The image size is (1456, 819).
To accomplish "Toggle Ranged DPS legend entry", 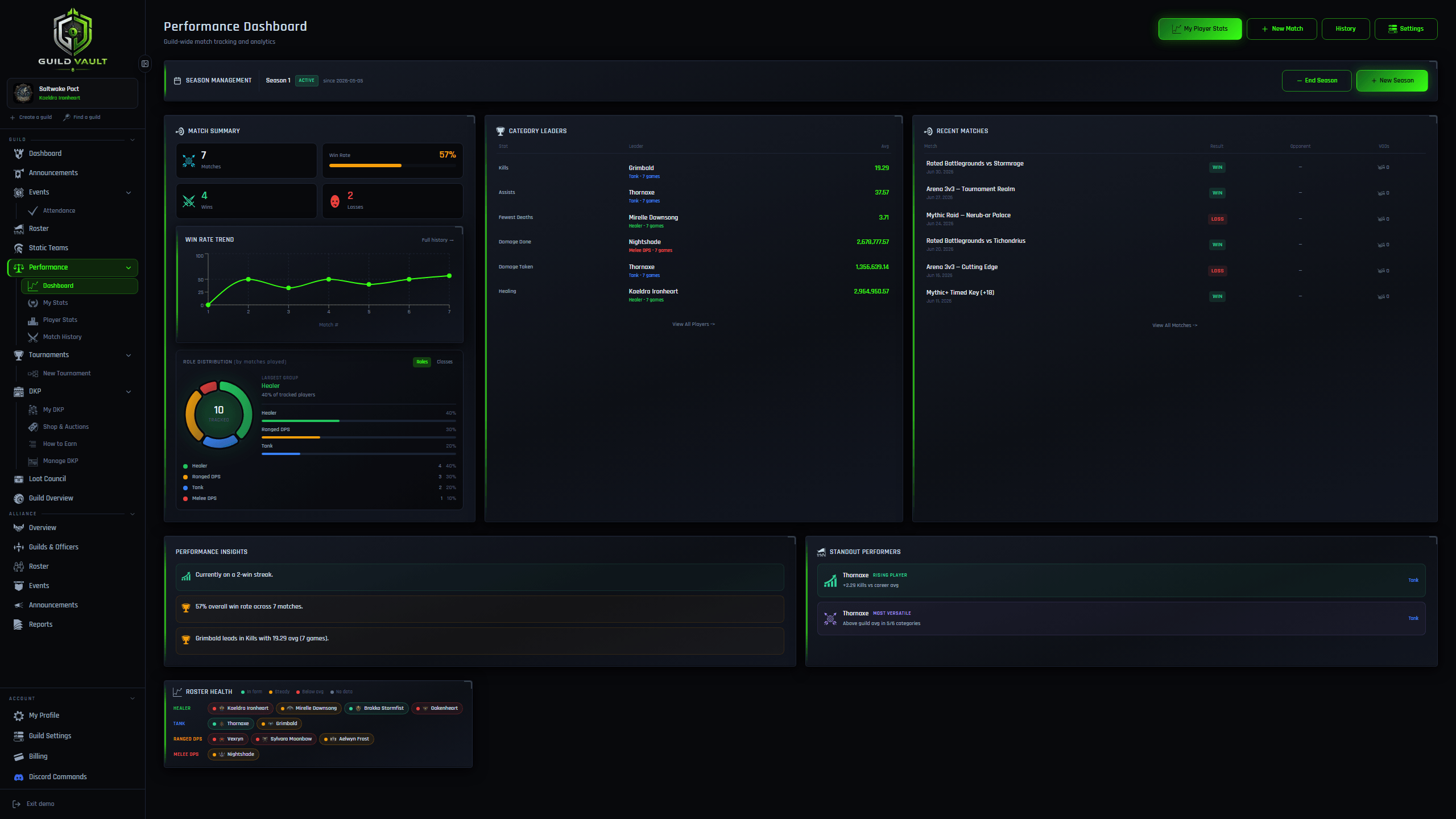I will tap(320, 477).
